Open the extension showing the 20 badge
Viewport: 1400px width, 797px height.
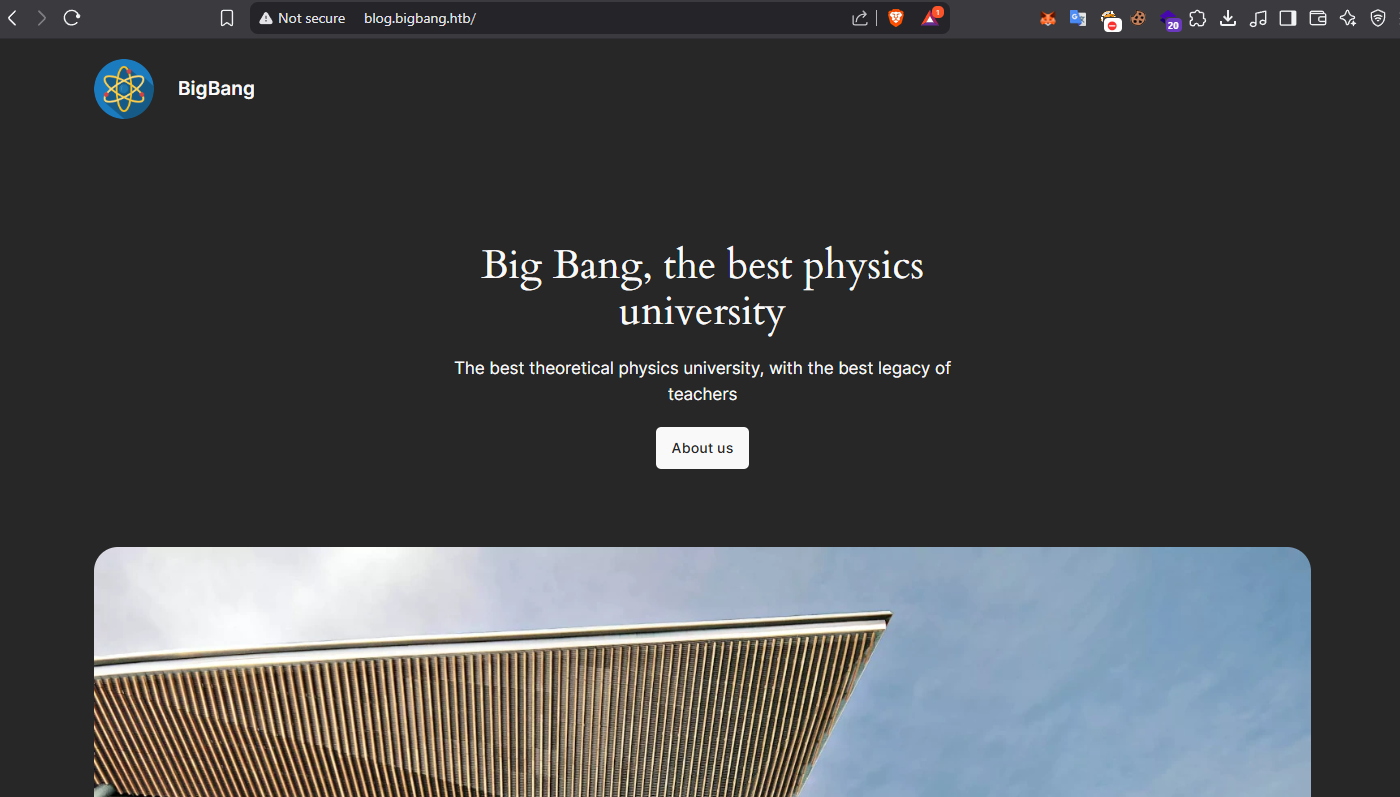tap(1170, 17)
